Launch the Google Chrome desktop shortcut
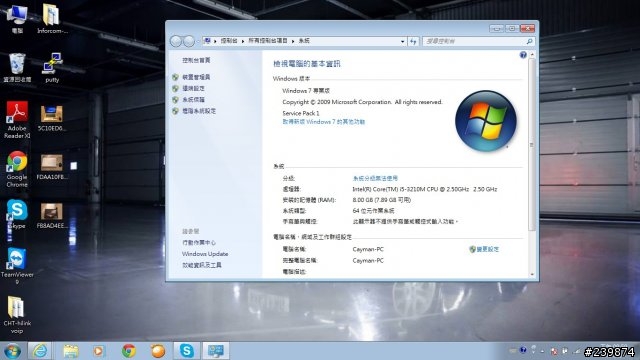The width and height of the screenshot is (640, 360). click(x=17, y=169)
